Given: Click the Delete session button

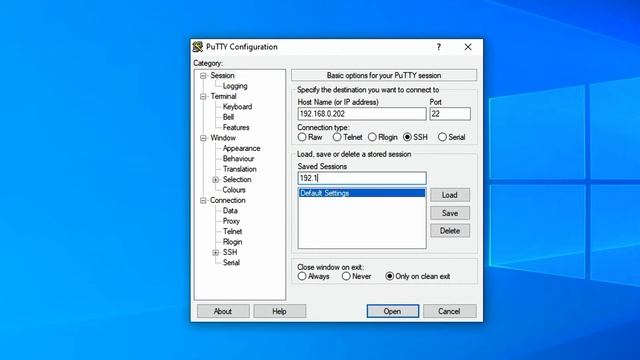Looking at the screenshot, I should pyautogui.click(x=450, y=231).
